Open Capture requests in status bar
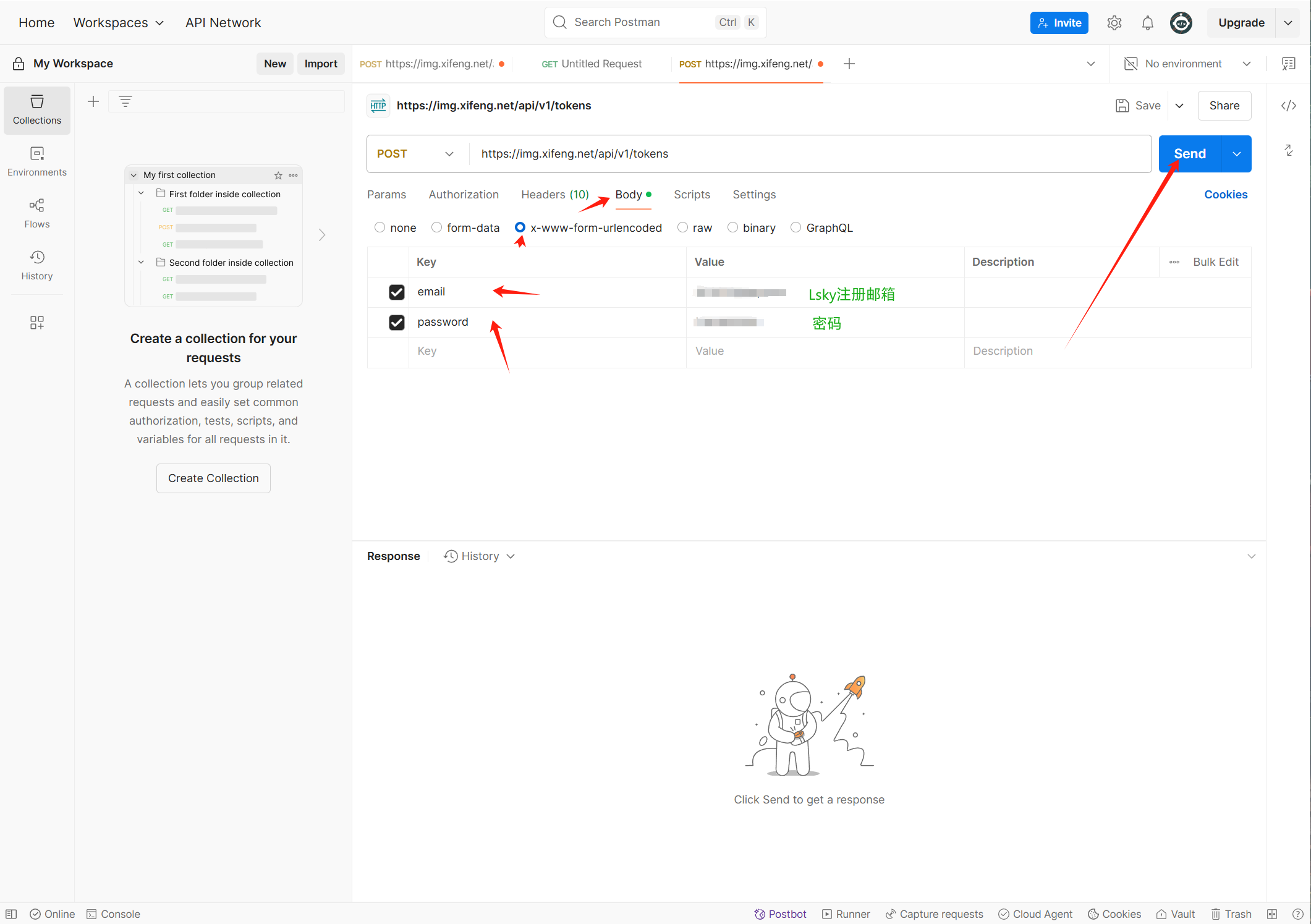This screenshot has width=1311, height=924. (x=934, y=914)
